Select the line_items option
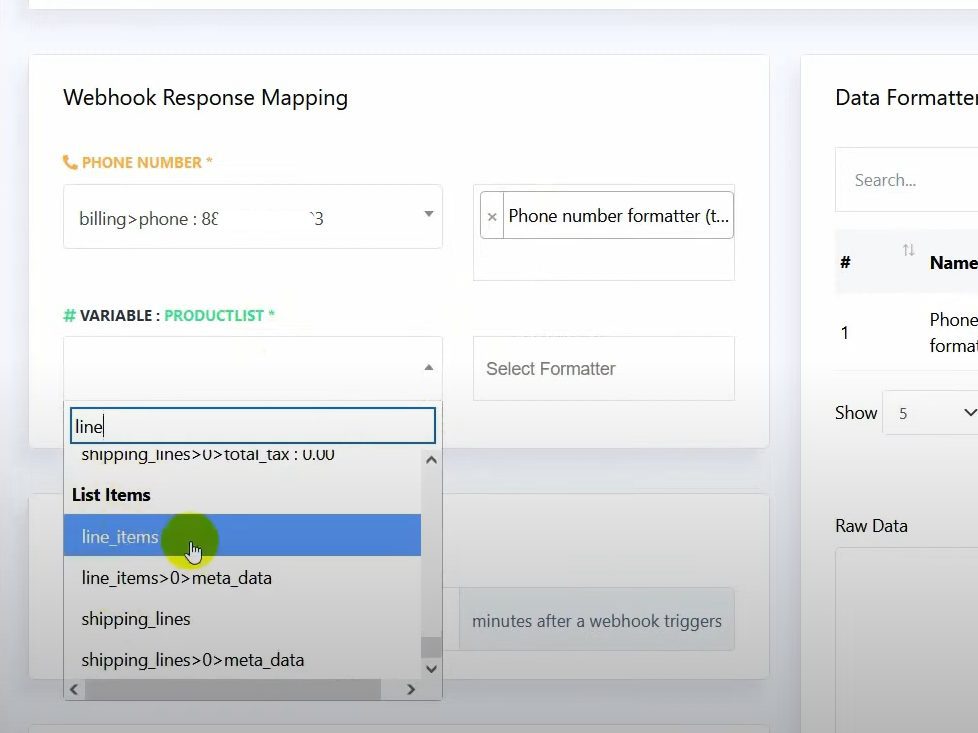978x733 pixels. 120,537
